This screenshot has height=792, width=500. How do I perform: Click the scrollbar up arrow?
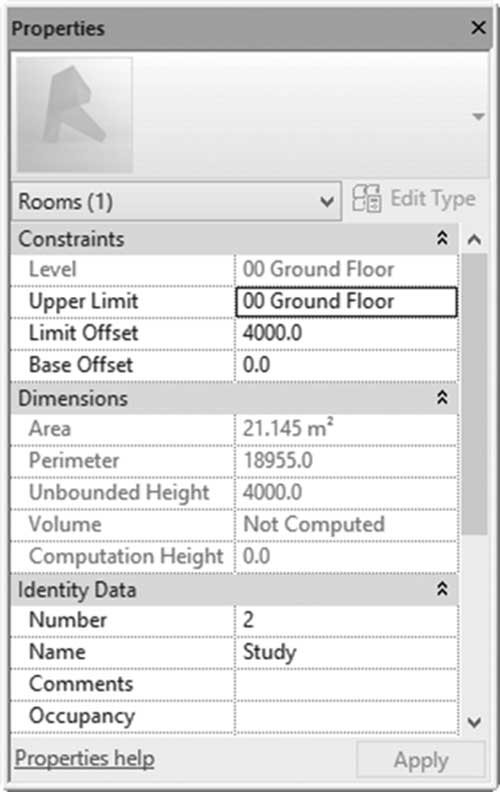point(474,239)
